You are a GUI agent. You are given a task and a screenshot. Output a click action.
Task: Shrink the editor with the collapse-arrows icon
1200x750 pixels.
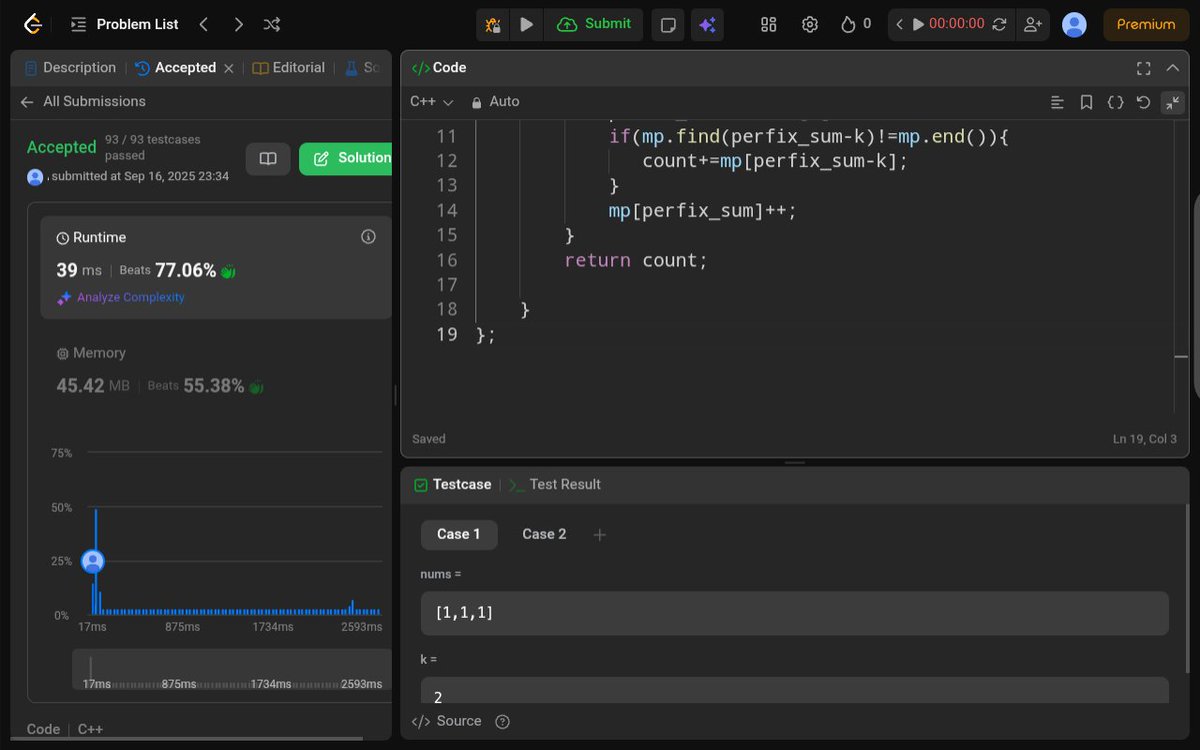point(1172,102)
